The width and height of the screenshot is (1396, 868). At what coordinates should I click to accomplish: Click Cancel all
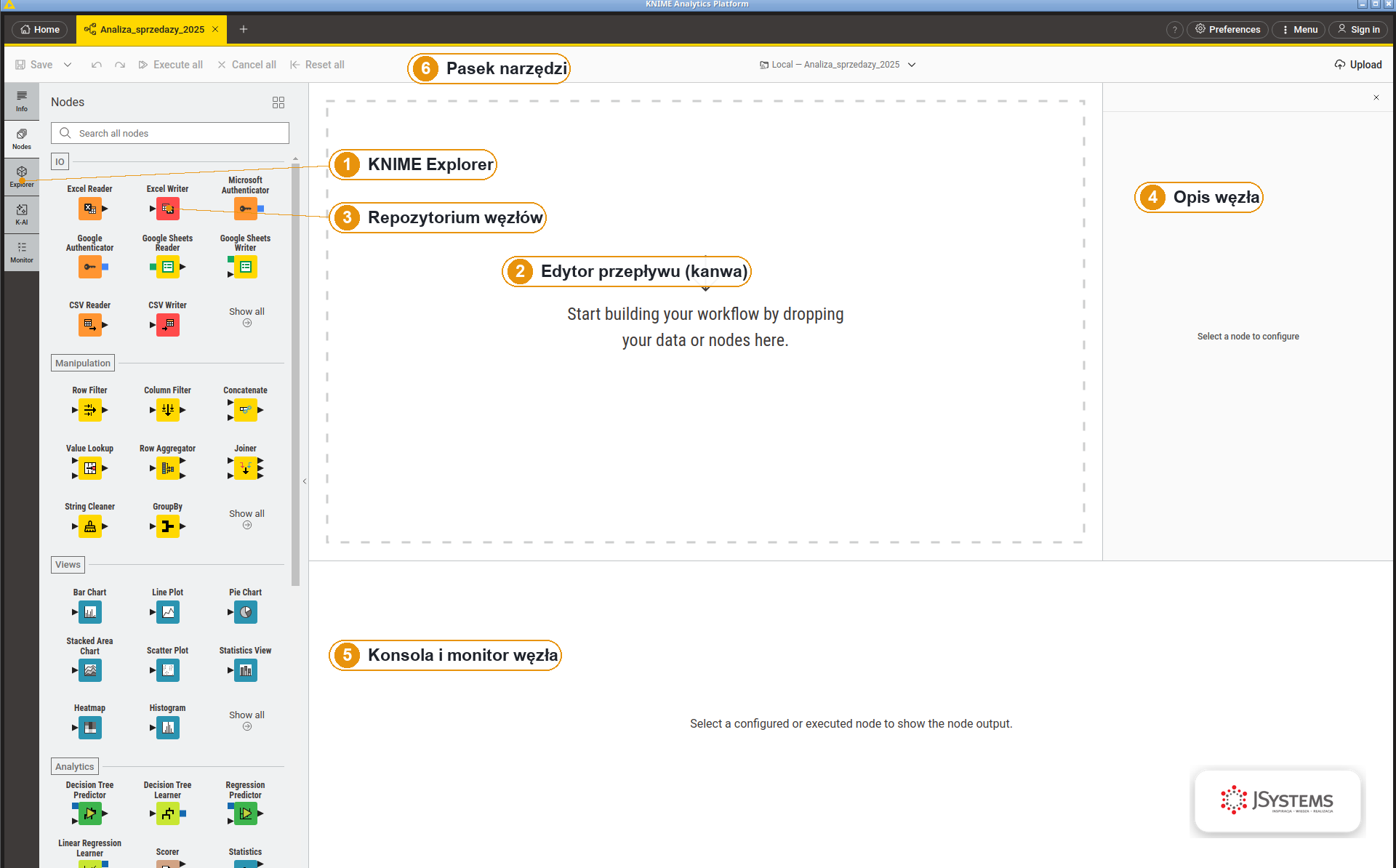(247, 65)
